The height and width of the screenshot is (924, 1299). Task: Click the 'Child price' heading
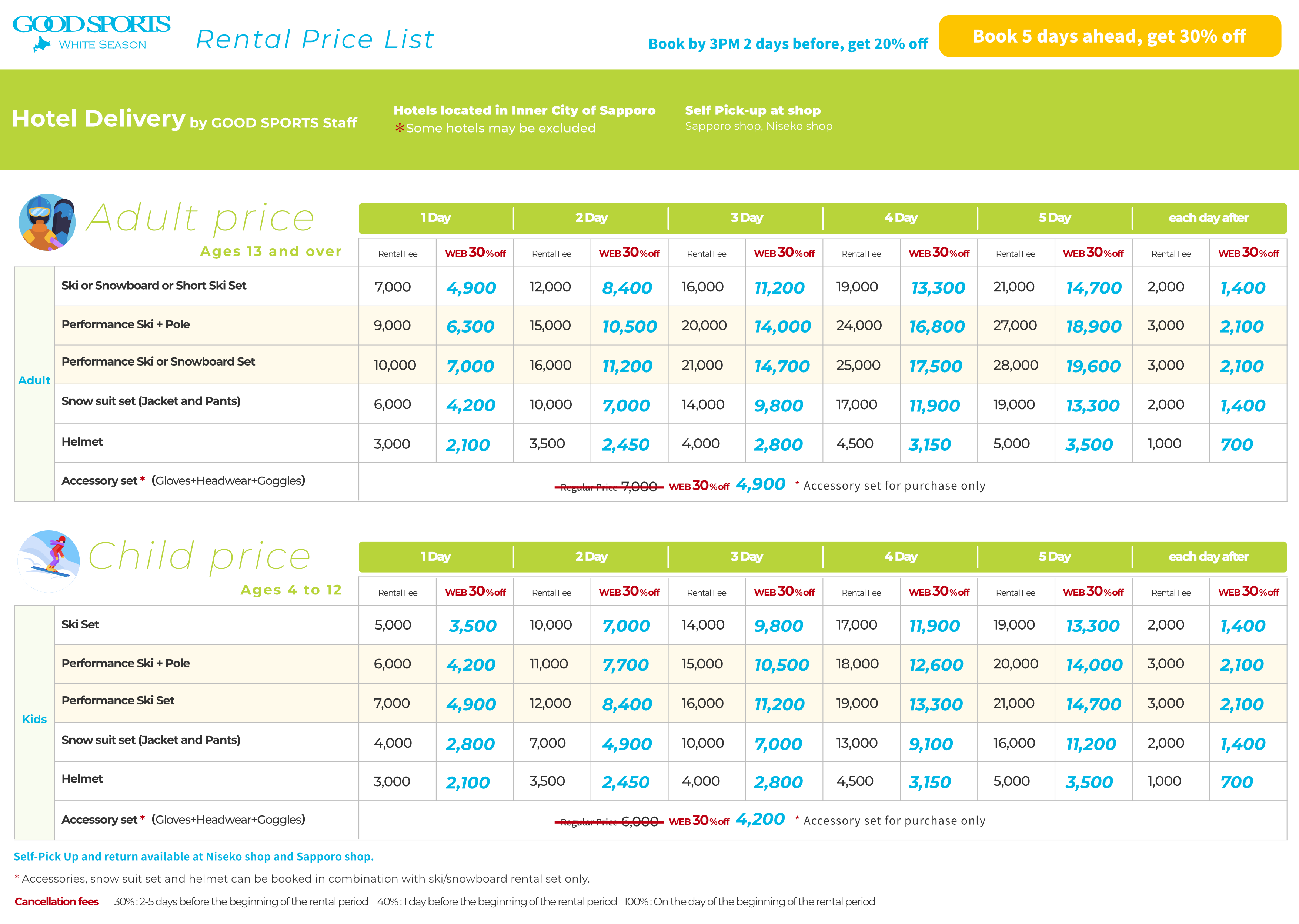pos(199,557)
